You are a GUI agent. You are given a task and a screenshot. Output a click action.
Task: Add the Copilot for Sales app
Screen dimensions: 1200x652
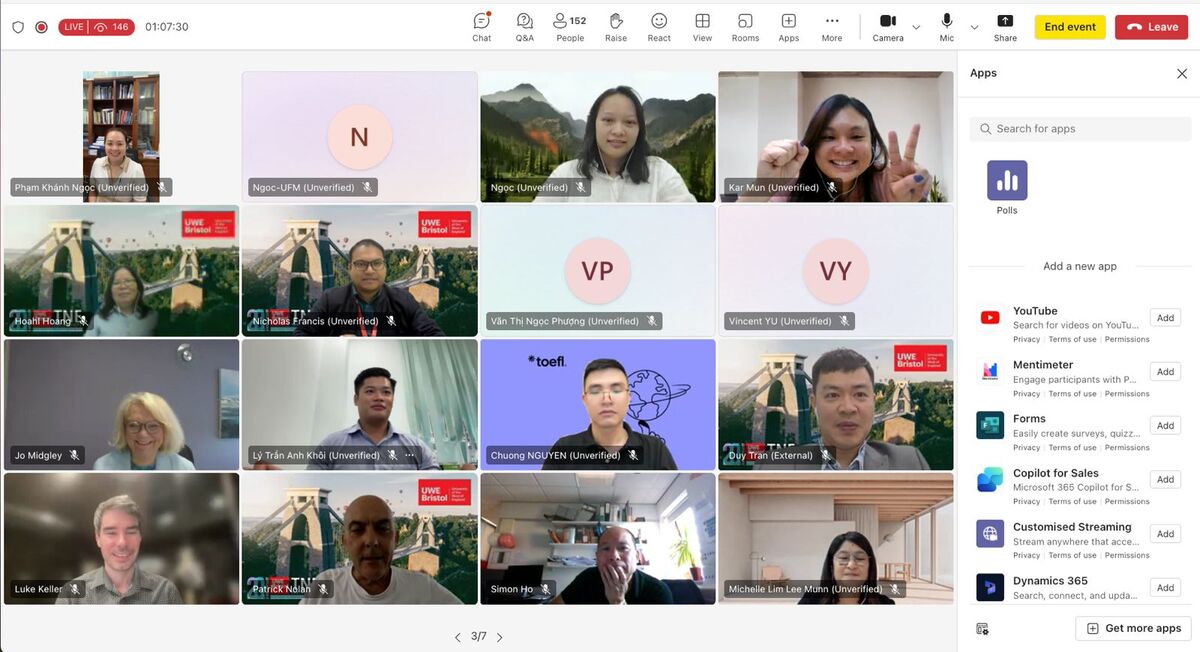[x=1165, y=480]
